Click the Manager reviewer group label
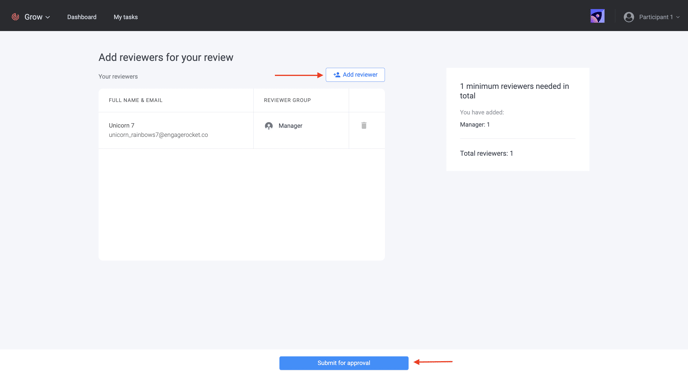The width and height of the screenshot is (688, 375). coord(290,126)
